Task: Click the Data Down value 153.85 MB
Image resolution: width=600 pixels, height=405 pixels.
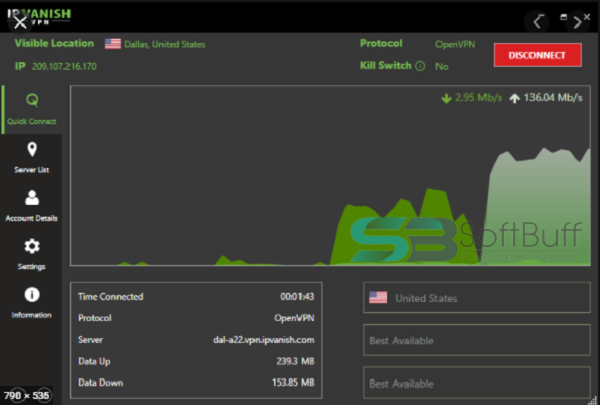Action: [293, 383]
